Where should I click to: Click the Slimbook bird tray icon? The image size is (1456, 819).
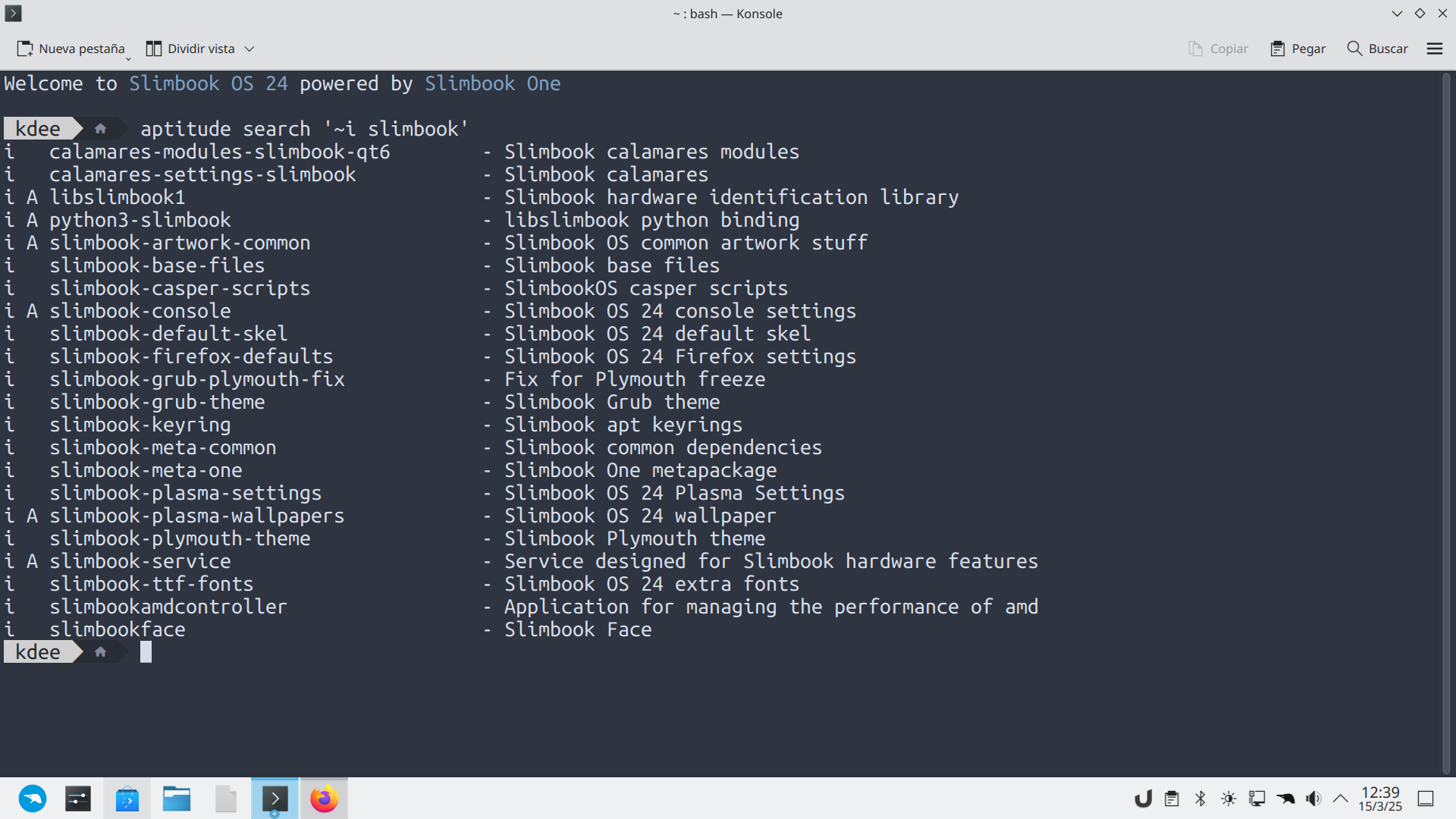pyautogui.click(x=1285, y=799)
